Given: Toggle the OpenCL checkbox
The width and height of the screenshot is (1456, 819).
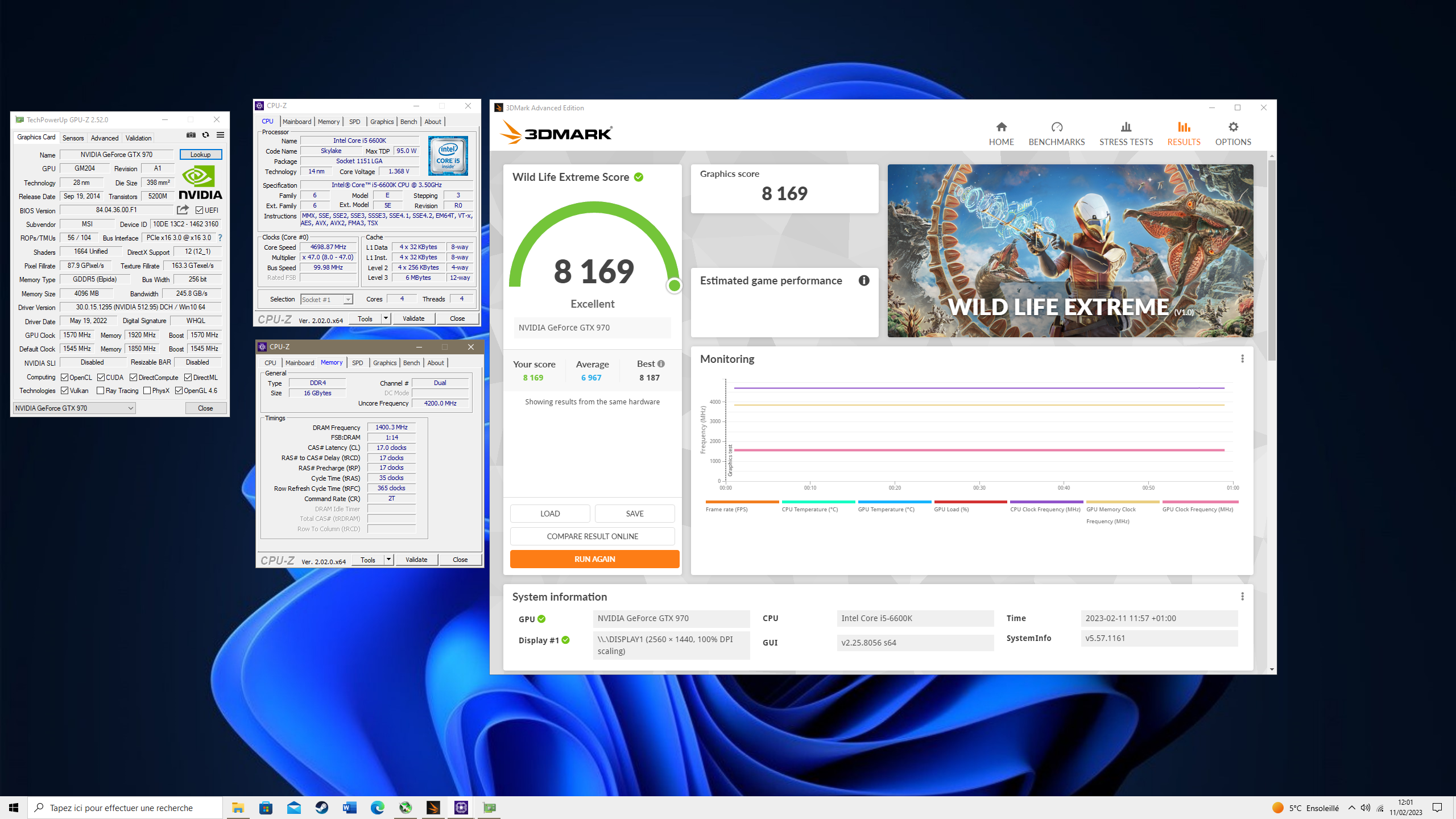Looking at the screenshot, I should [65, 378].
